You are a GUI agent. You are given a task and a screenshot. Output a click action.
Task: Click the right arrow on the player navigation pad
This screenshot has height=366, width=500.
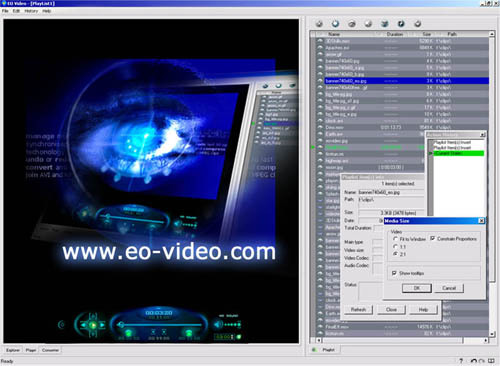(x=103, y=325)
